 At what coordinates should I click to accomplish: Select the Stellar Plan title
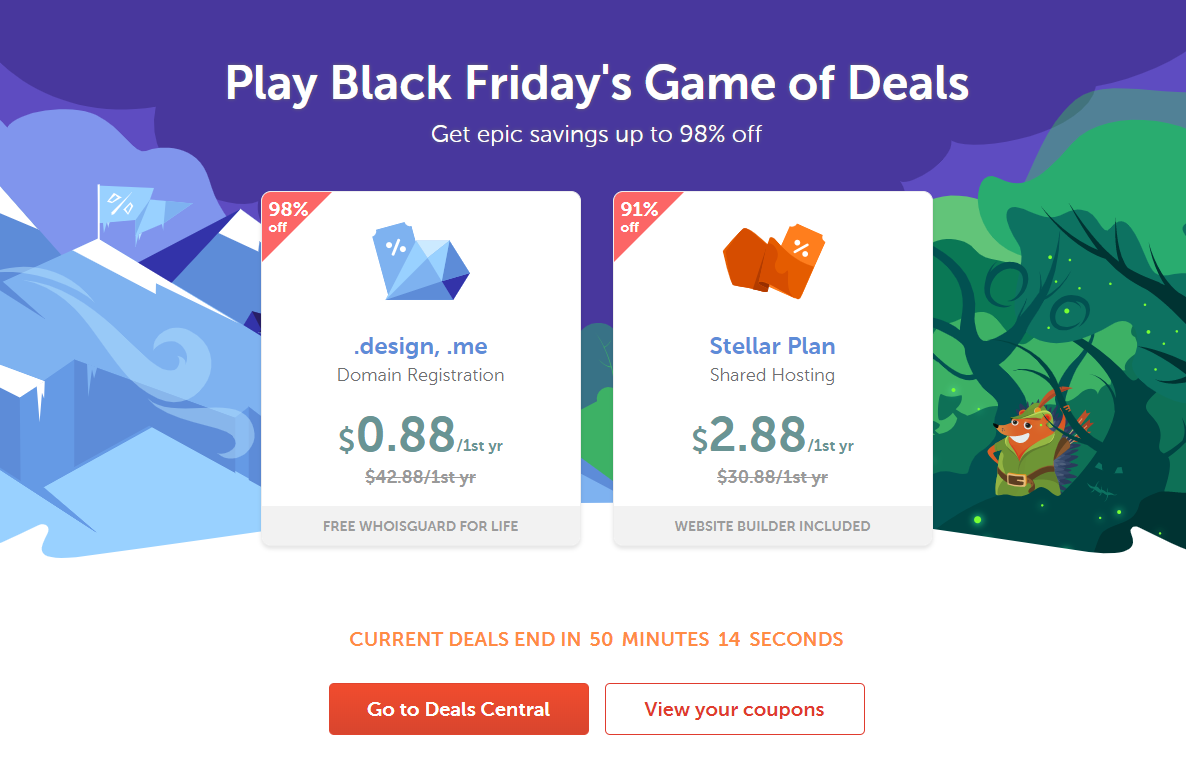point(772,347)
